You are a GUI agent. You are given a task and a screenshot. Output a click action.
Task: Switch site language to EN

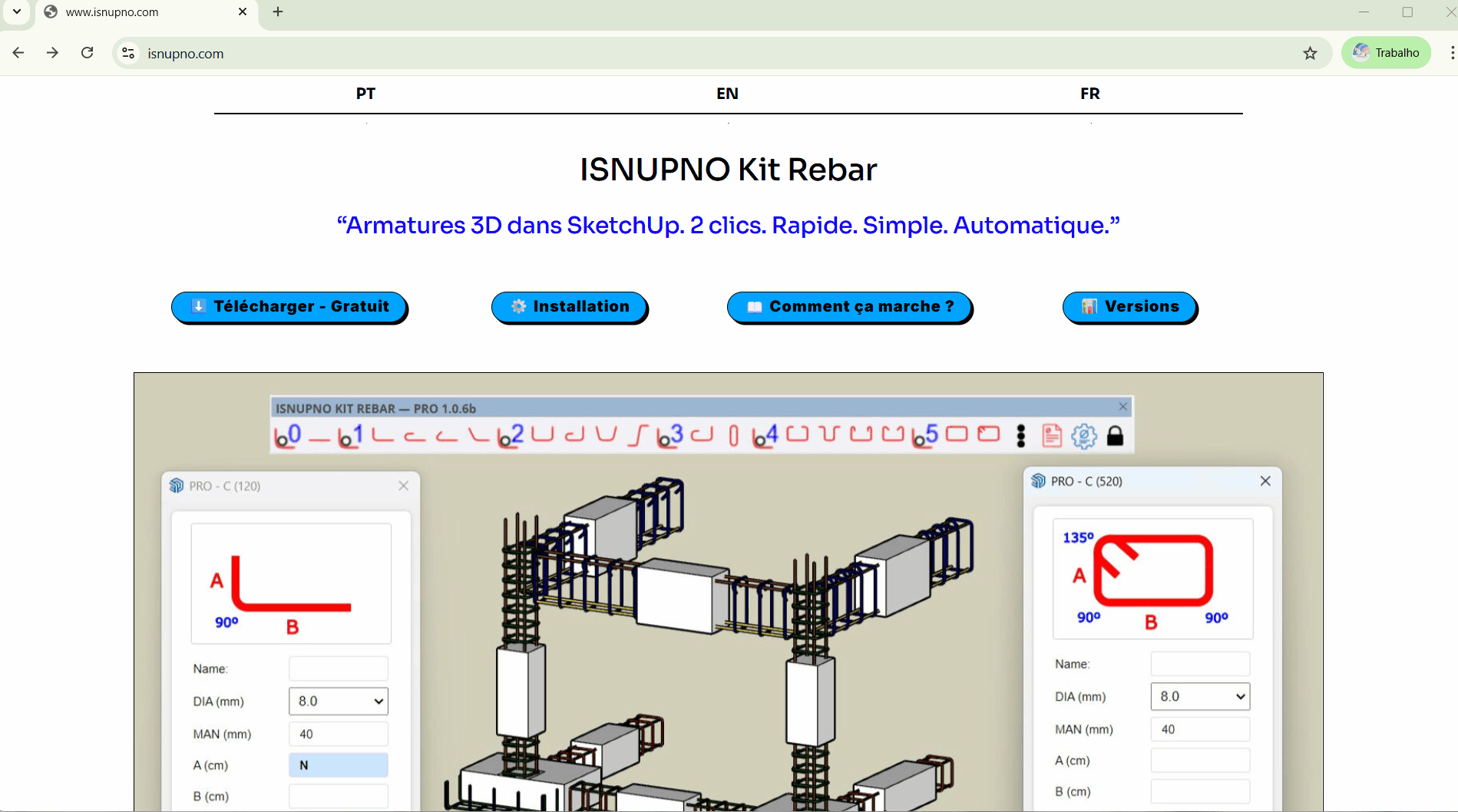coord(727,94)
